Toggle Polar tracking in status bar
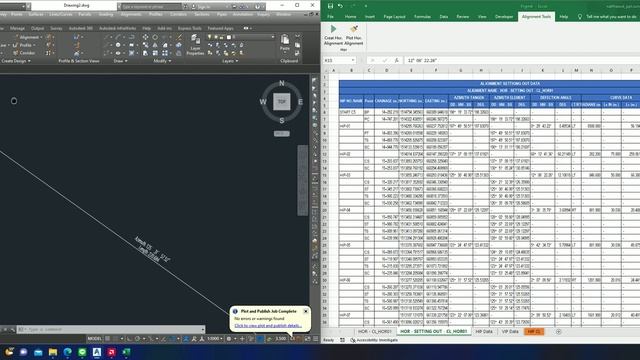This screenshot has width=640, height=360. pos(138,339)
